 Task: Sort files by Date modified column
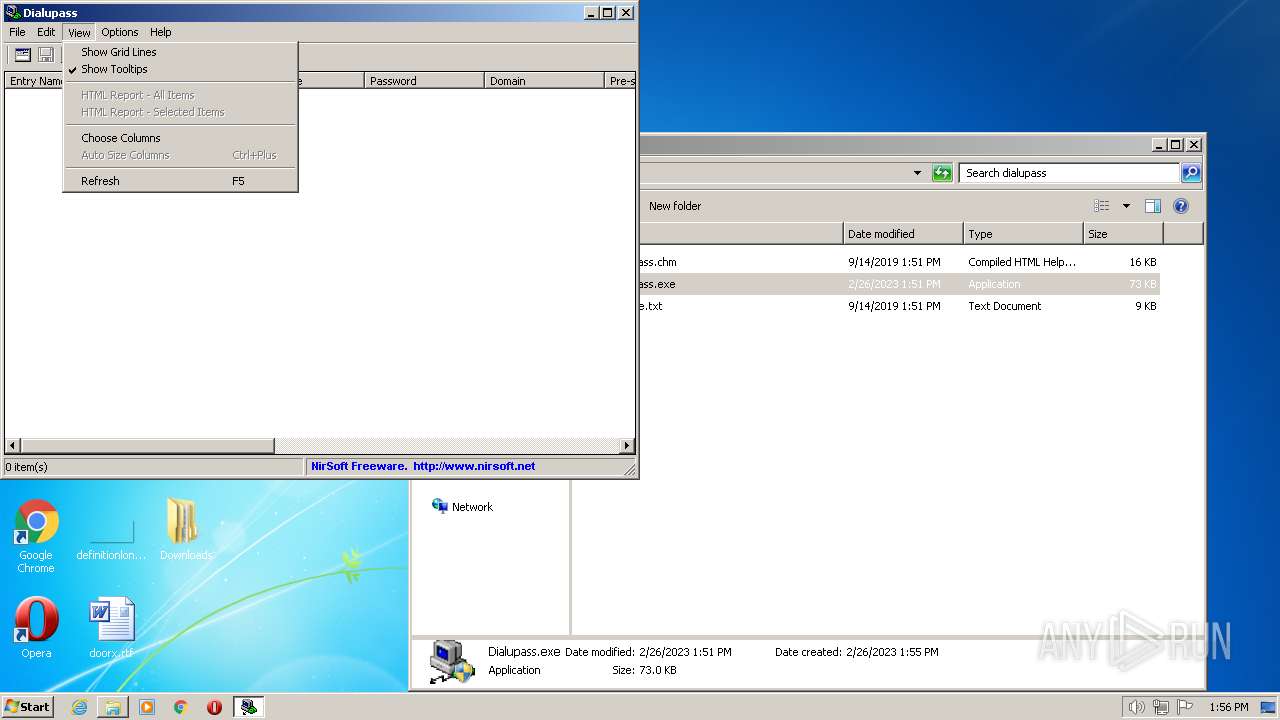pyautogui.click(x=903, y=234)
